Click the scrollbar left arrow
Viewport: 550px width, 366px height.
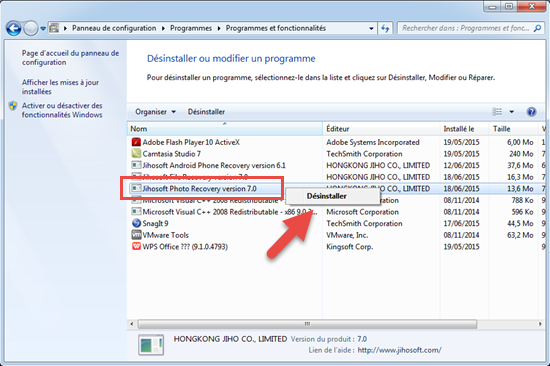[132, 324]
